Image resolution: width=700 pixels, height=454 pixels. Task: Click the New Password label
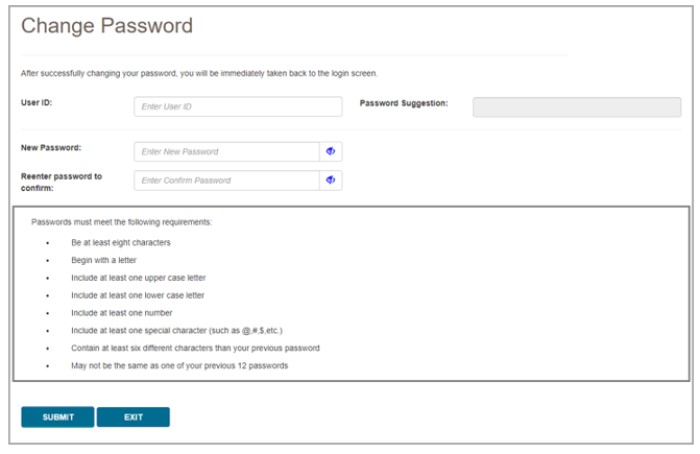[x=51, y=148]
